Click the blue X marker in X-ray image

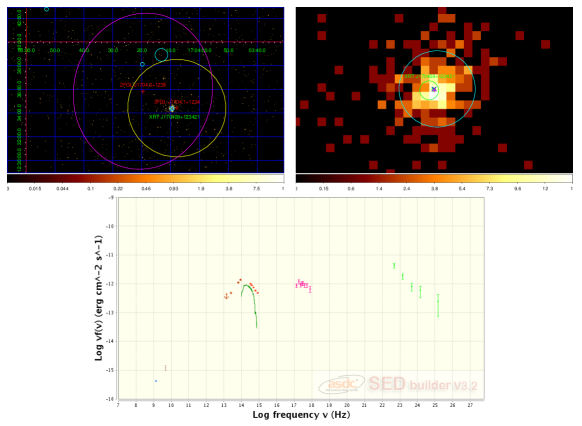(x=434, y=89)
